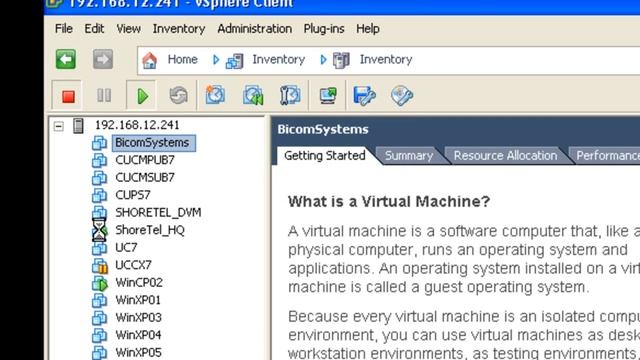640x360 pixels.
Task: Select WinXP03 virtual machine
Action: (x=138, y=318)
